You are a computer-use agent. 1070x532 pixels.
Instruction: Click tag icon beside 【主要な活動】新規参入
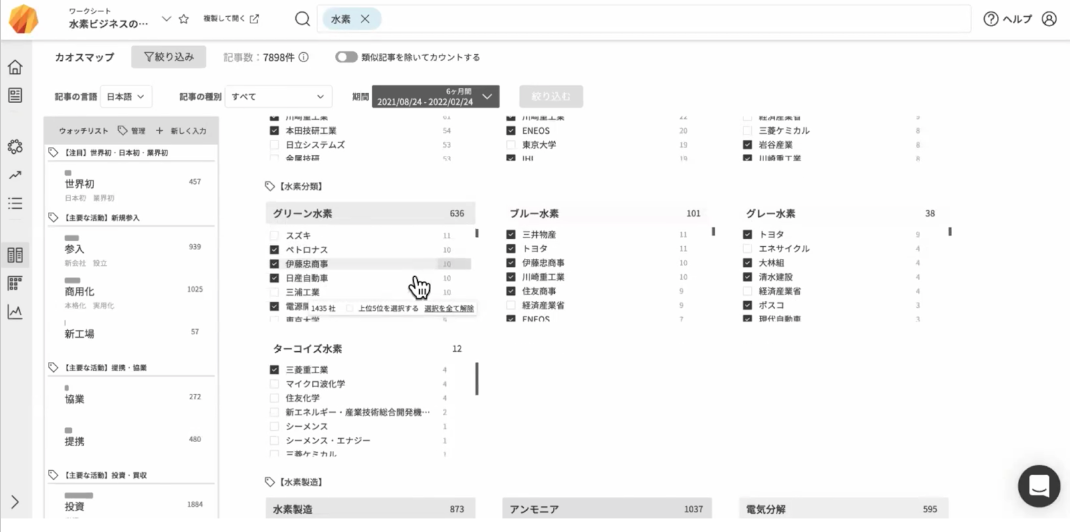pos(53,218)
